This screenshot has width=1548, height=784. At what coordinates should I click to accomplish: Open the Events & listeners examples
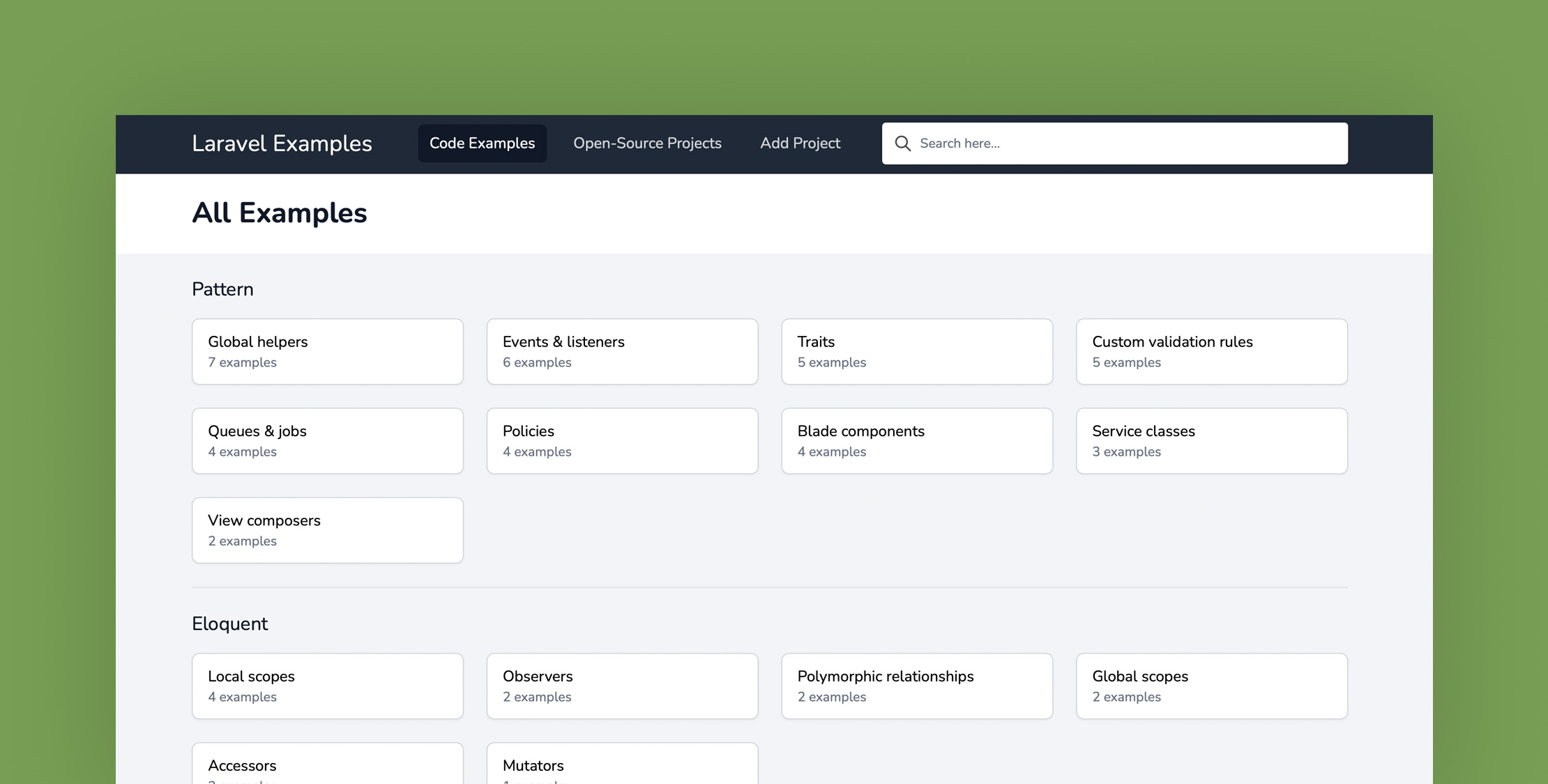pyautogui.click(x=622, y=351)
